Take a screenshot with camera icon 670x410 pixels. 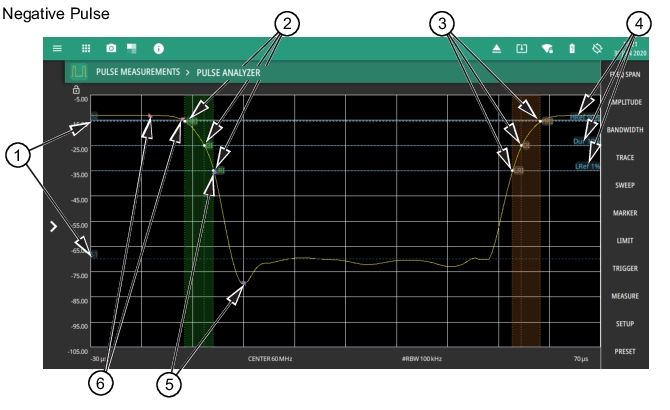click(x=111, y=48)
